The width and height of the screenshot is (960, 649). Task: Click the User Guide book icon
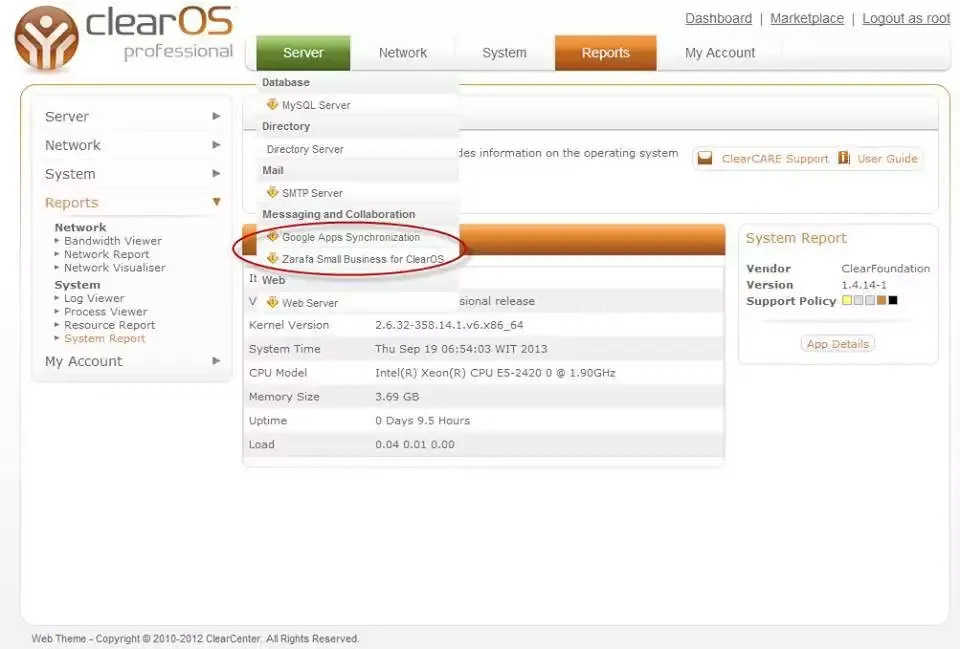(x=844, y=158)
